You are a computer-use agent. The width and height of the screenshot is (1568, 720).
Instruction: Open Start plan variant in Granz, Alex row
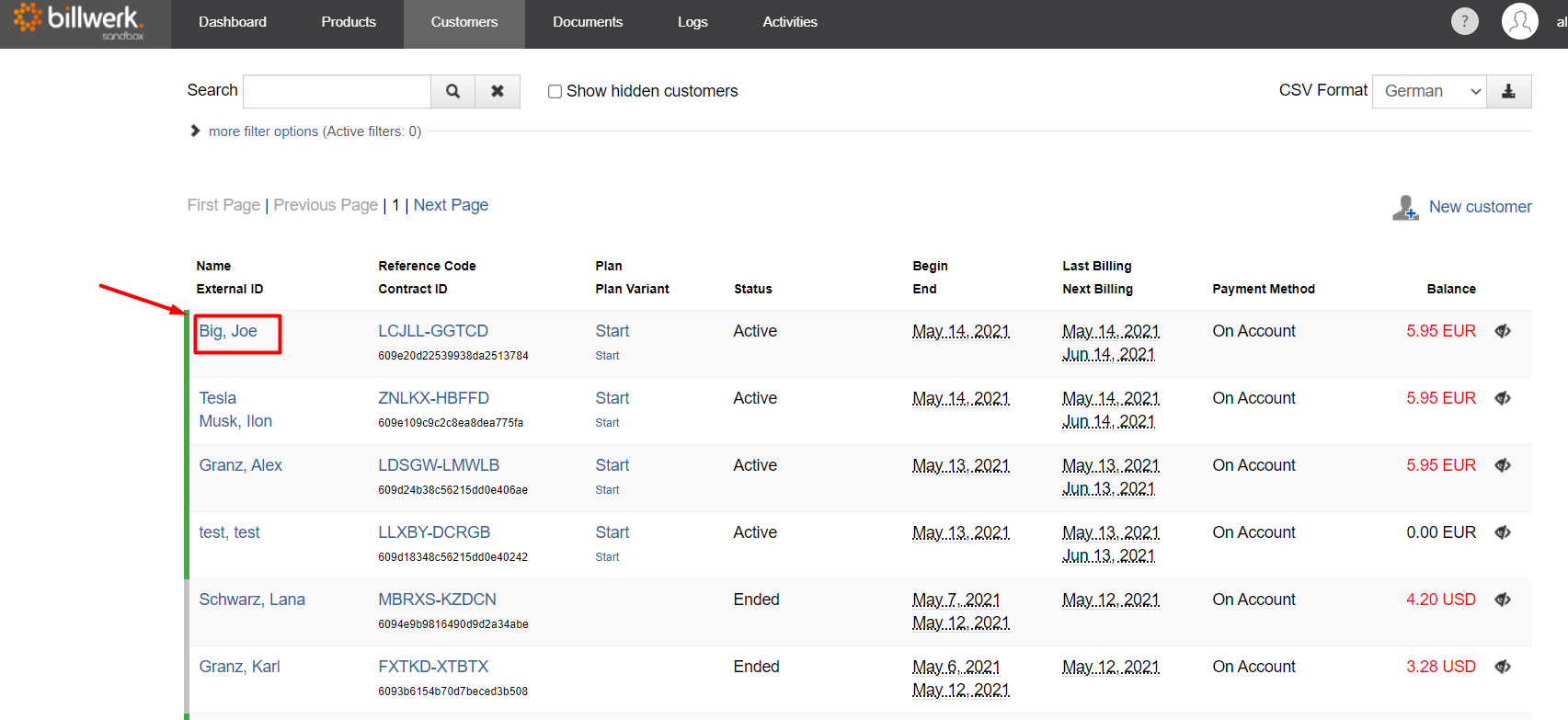(x=607, y=490)
